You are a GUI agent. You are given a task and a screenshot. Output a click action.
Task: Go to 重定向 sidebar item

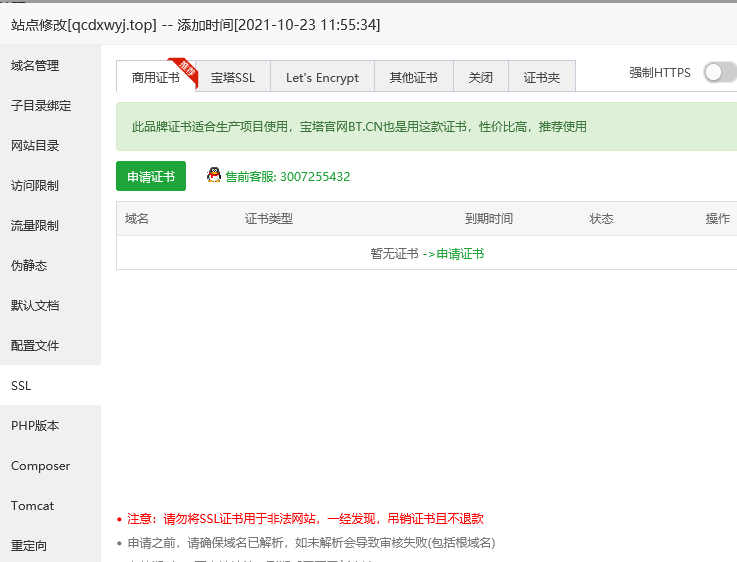click(50, 545)
